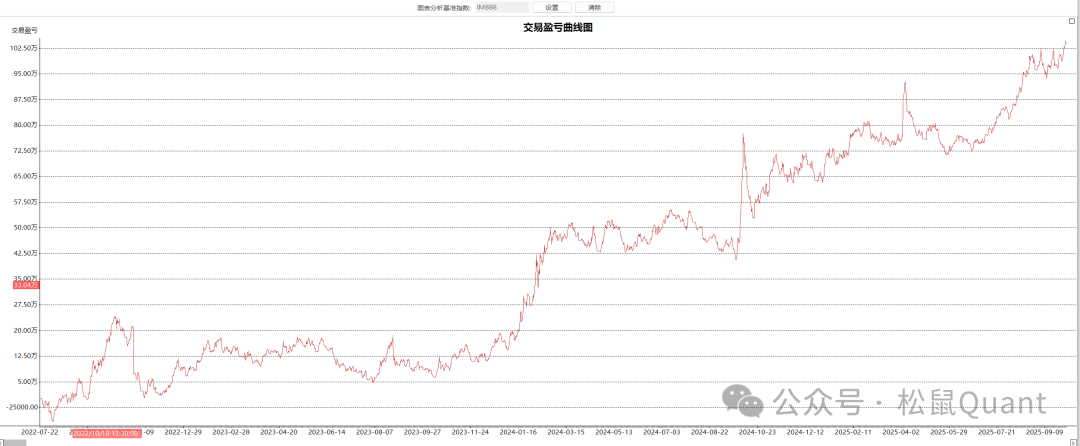Viewport: 1080px width, 446px height.
Task: Select the -25000.00 y-axis tick
Action: 22,407
